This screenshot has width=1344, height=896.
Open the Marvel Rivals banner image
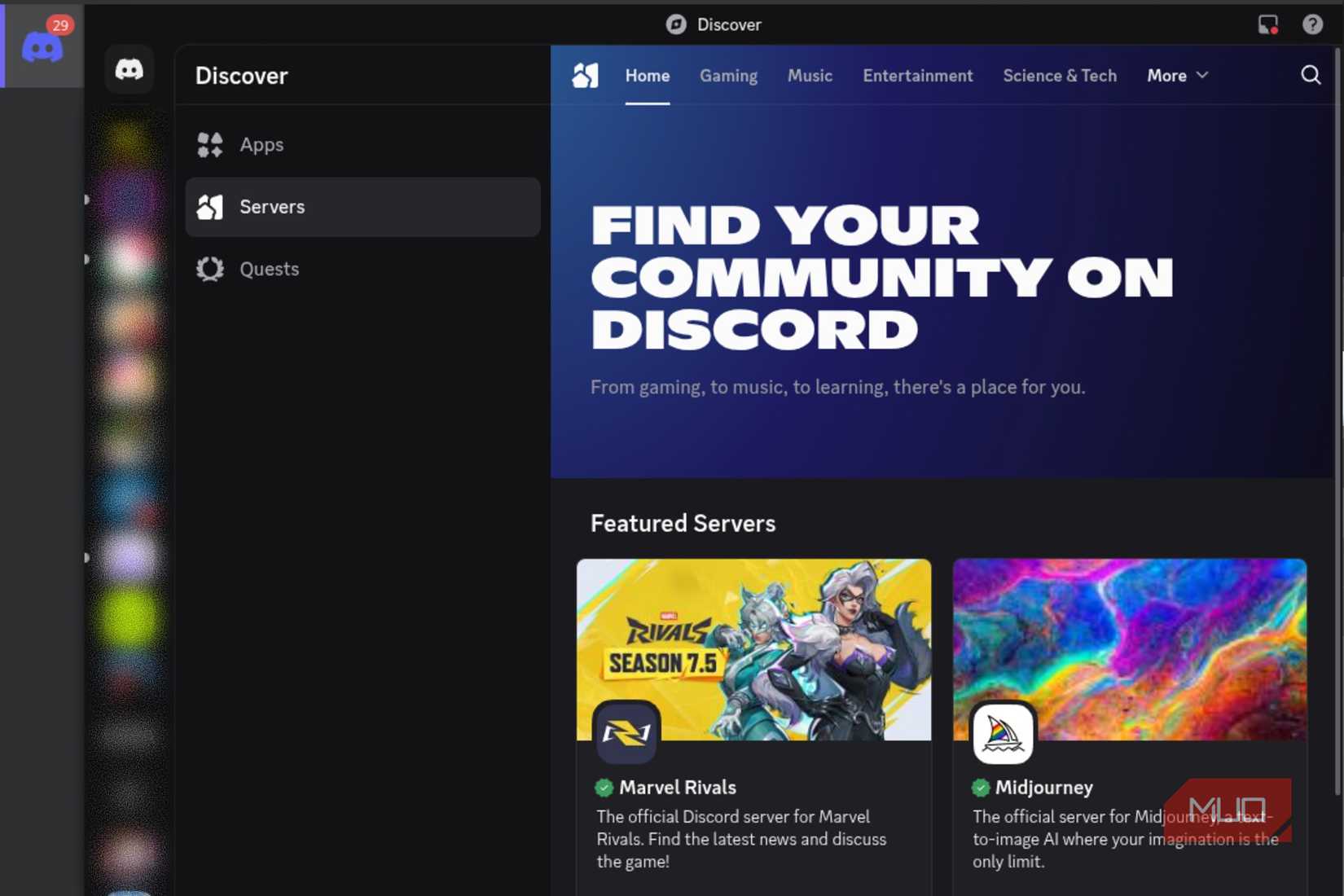[753, 649]
